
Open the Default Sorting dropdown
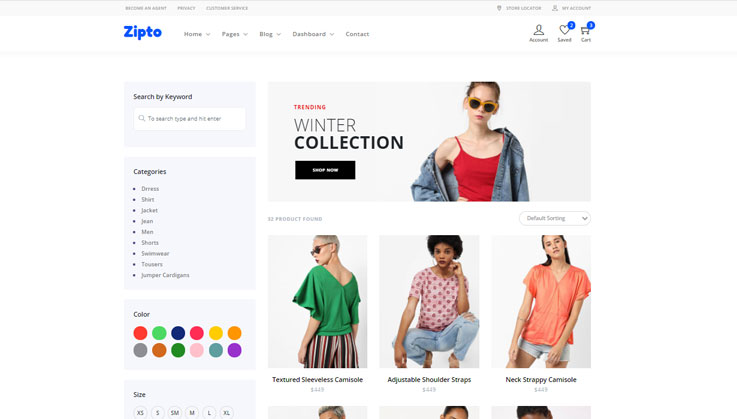[554, 218]
